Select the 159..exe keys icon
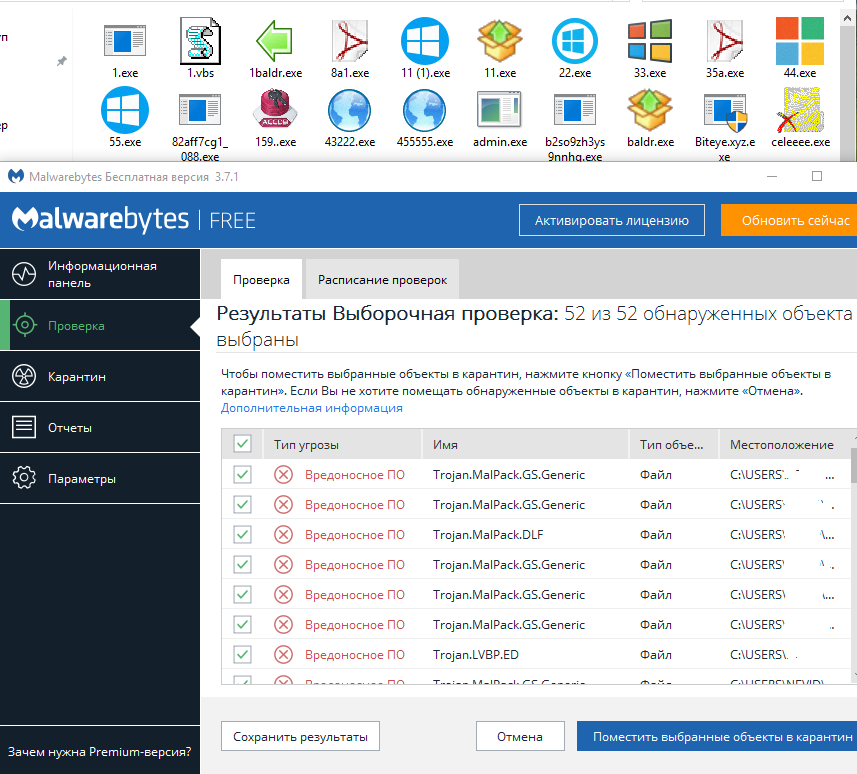 pyautogui.click(x=275, y=109)
